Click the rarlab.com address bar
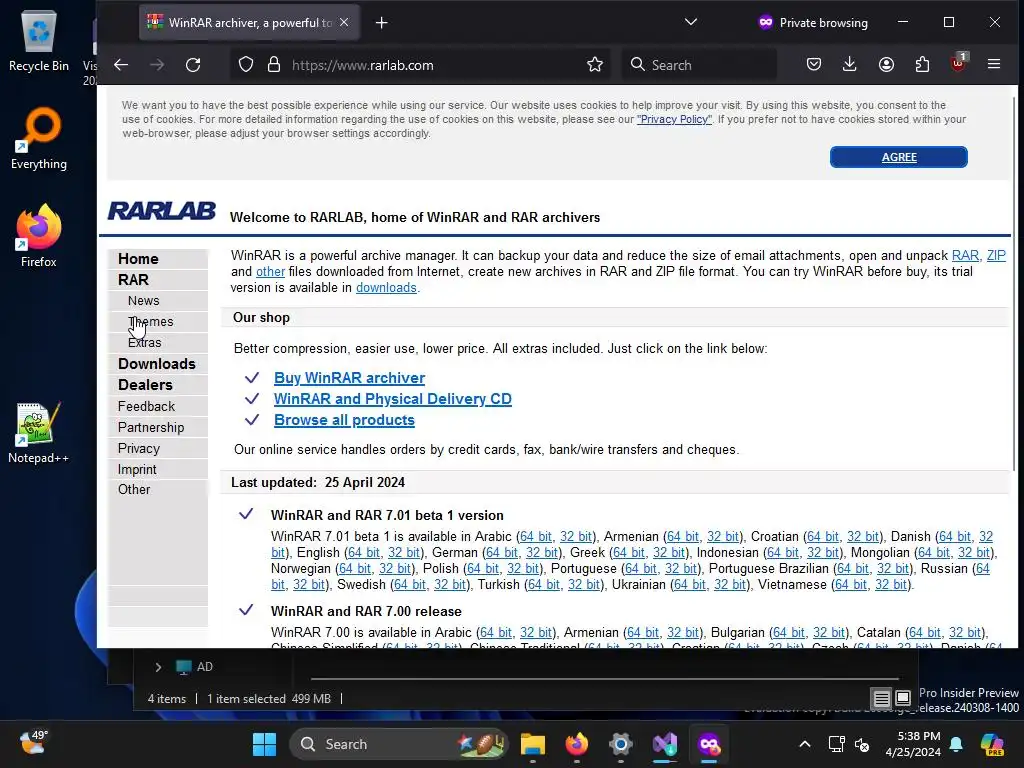The image size is (1024, 768). tap(421, 65)
